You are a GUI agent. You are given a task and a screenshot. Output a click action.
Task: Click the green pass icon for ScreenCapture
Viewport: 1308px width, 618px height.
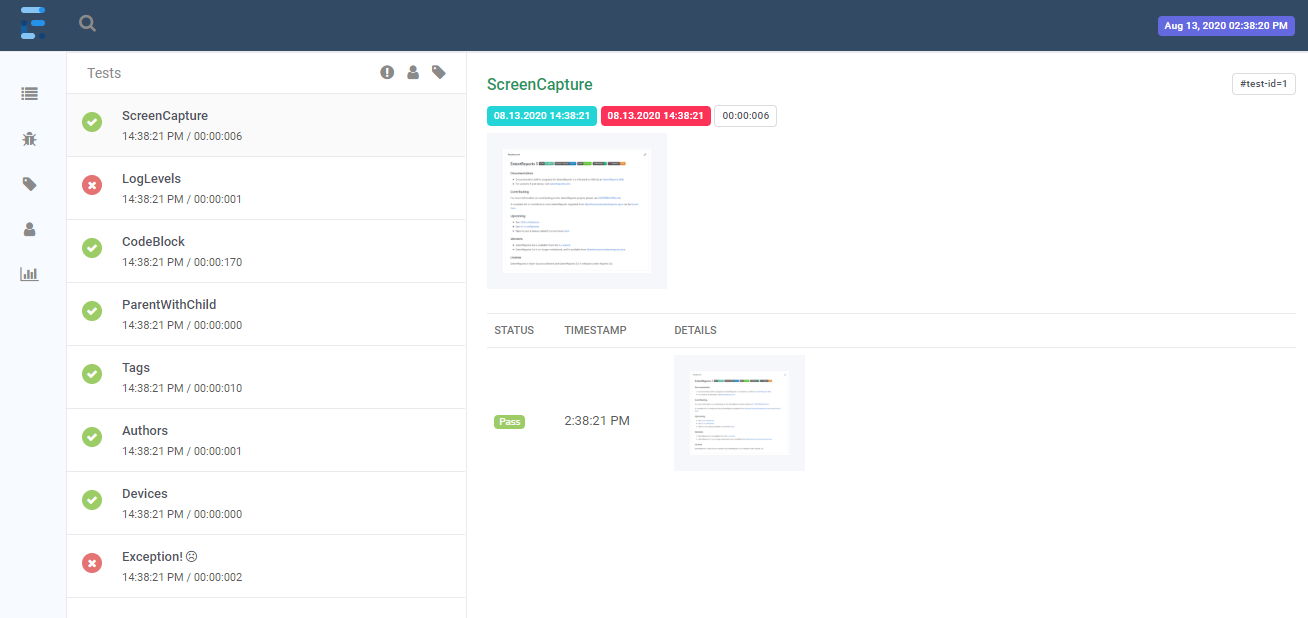click(92, 122)
